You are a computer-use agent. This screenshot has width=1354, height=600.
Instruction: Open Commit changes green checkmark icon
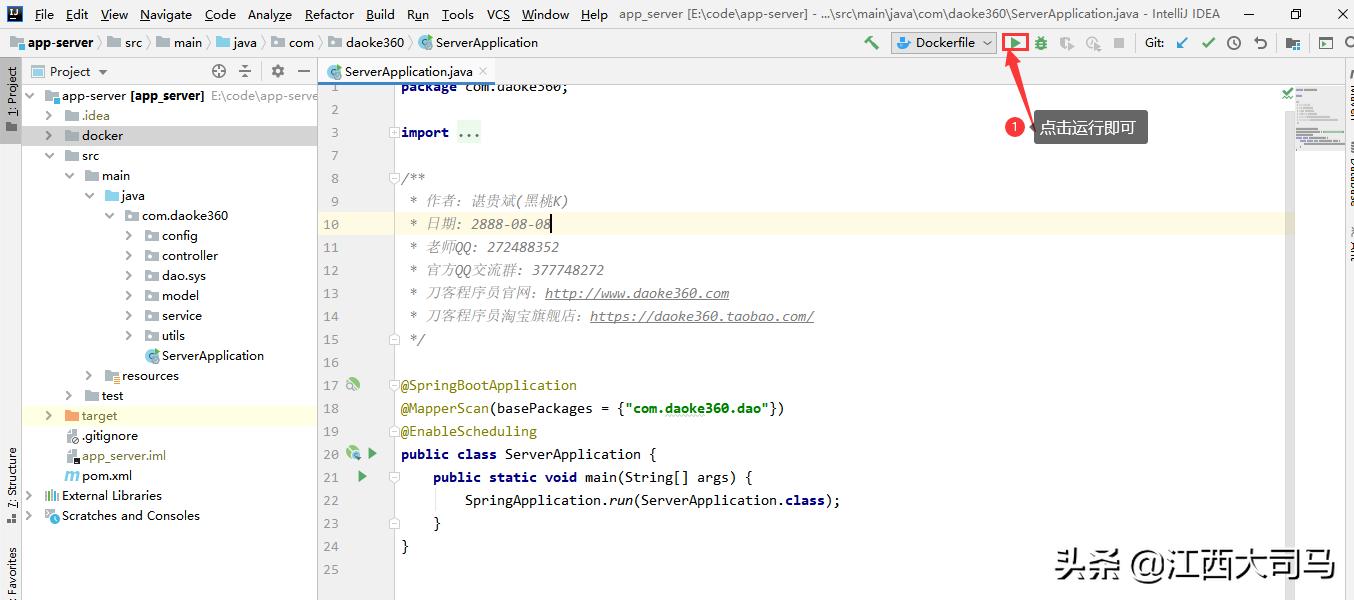tap(1208, 42)
